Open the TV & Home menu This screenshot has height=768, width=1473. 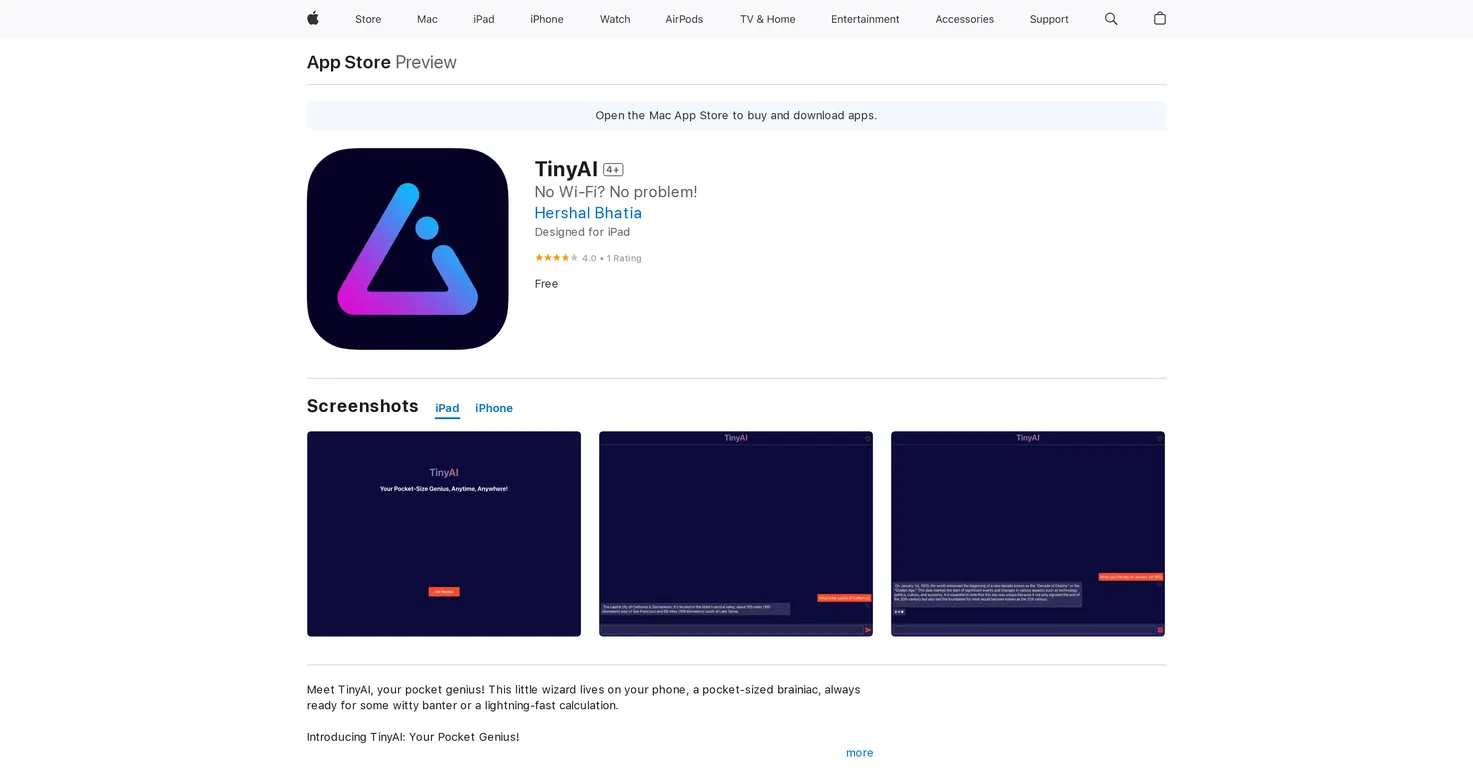pos(767,19)
